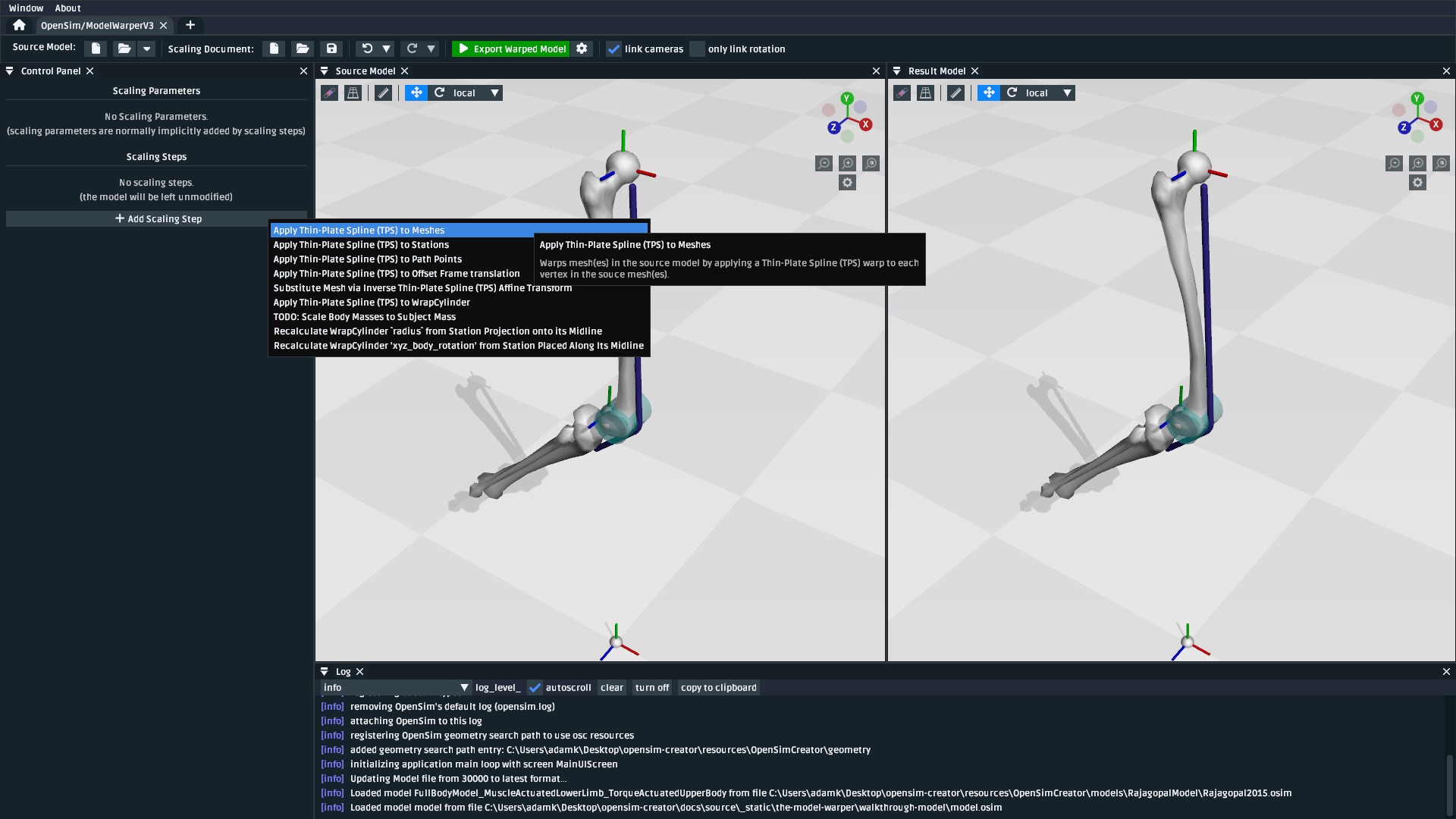Open a Source Model from folder

(x=124, y=49)
